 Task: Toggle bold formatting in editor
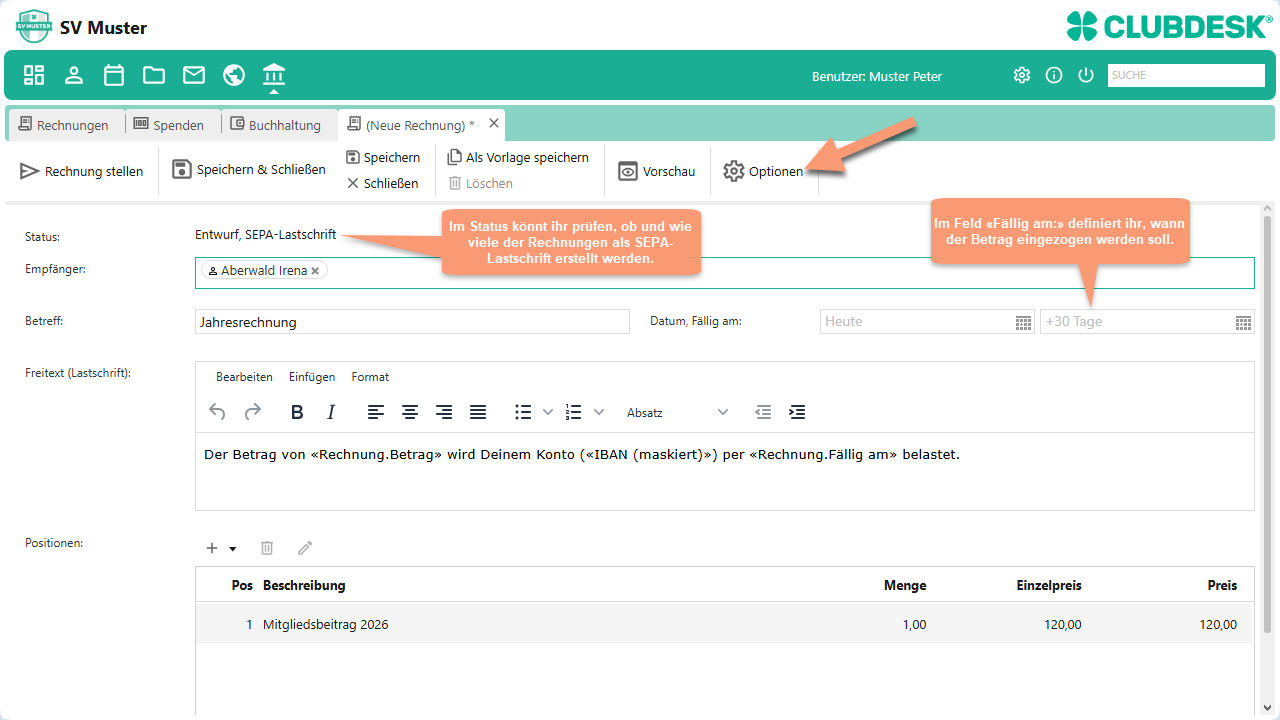pyautogui.click(x=297, y=412)
